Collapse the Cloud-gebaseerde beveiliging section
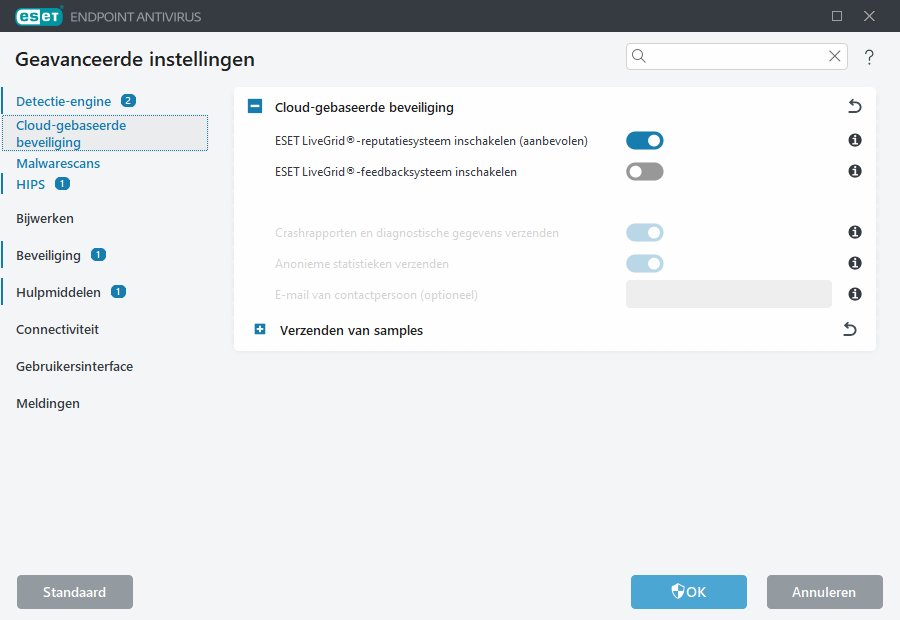This screenshot has height=620, width=900. click(x=256, y=105)
